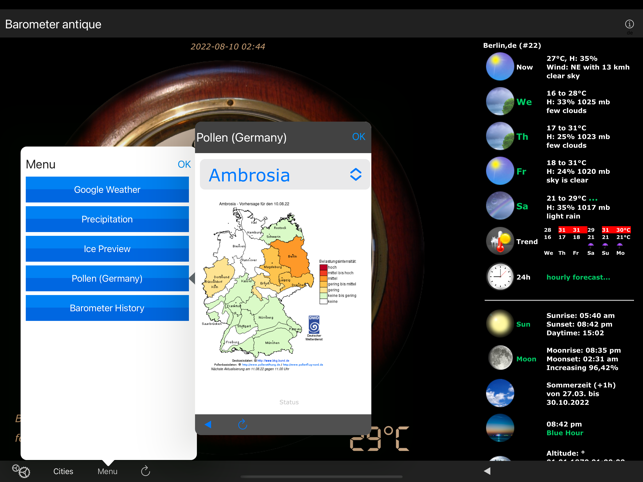This screenshot has width=643, height=482.
Task: Click the Sommerzeit (+1h) text
Action: click(581, 385)
